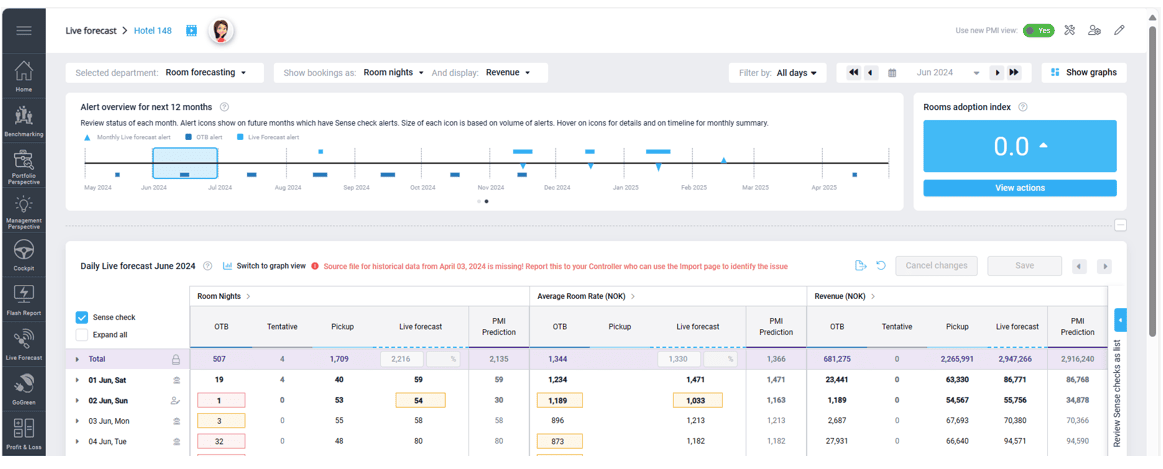Uncheck the Sense check checkbox

point(82,318)
